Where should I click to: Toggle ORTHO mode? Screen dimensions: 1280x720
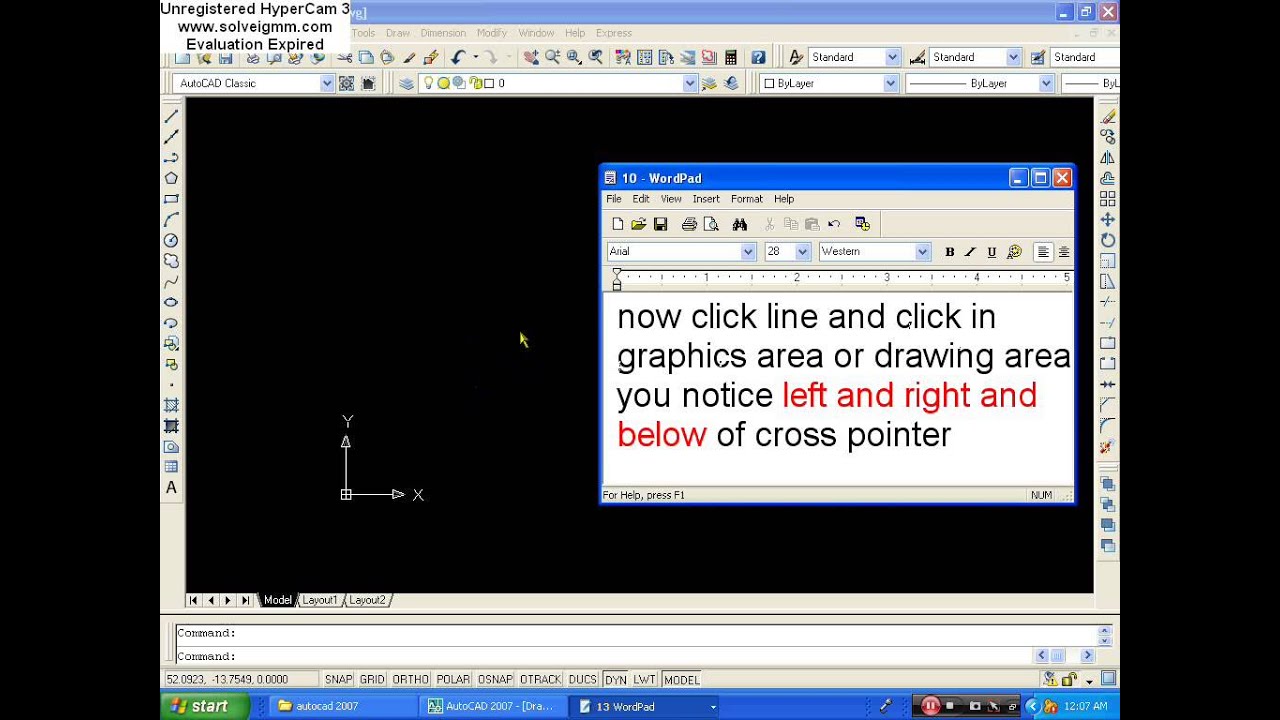[x=410, y=679]
